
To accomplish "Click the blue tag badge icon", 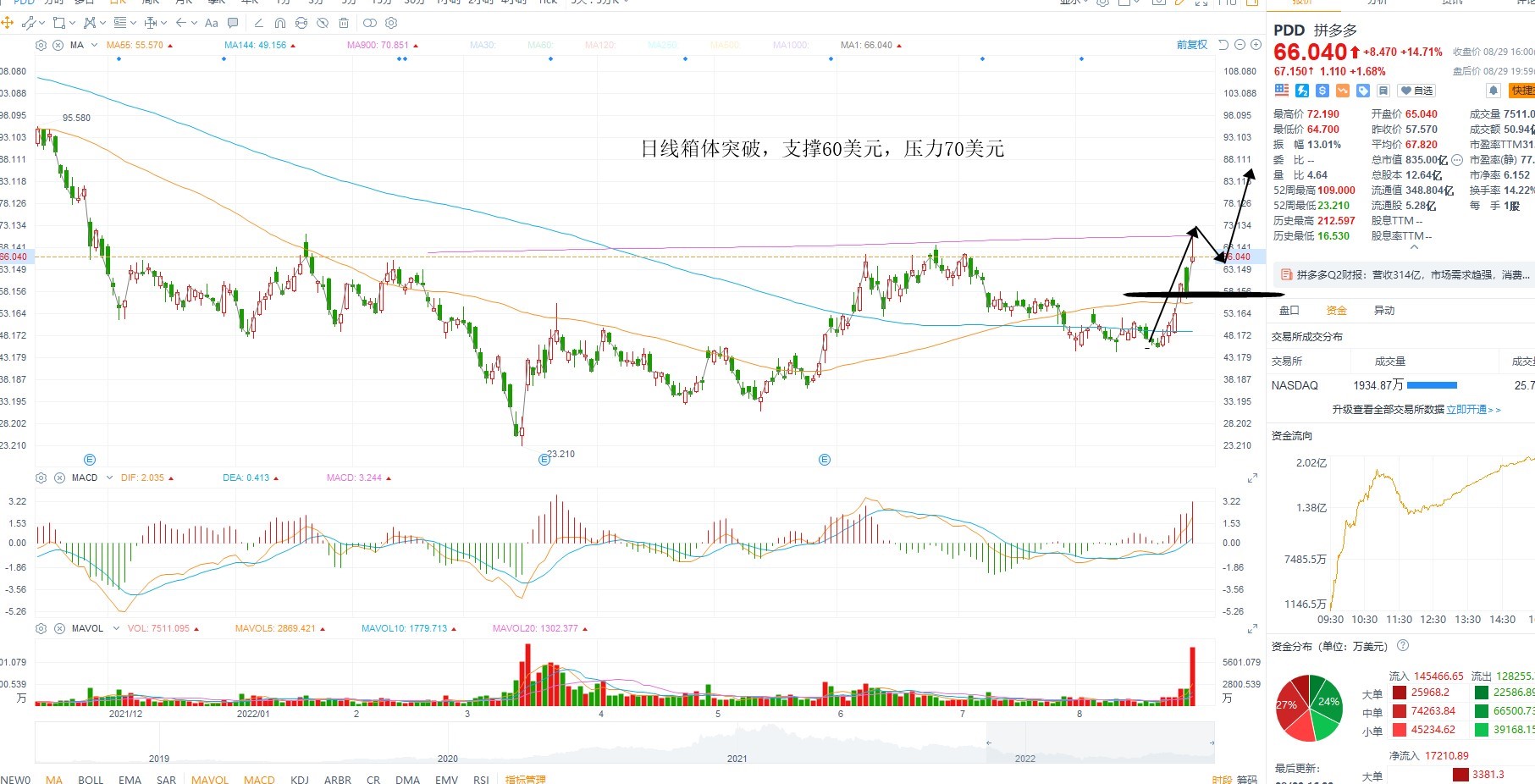I will [x=1363, y=91].
